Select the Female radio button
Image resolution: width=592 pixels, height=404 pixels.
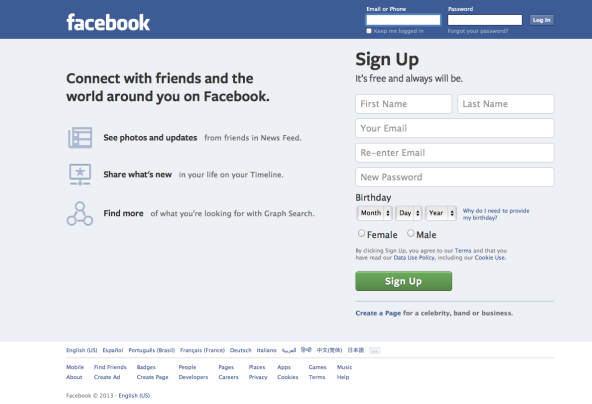tap(361, 233)
